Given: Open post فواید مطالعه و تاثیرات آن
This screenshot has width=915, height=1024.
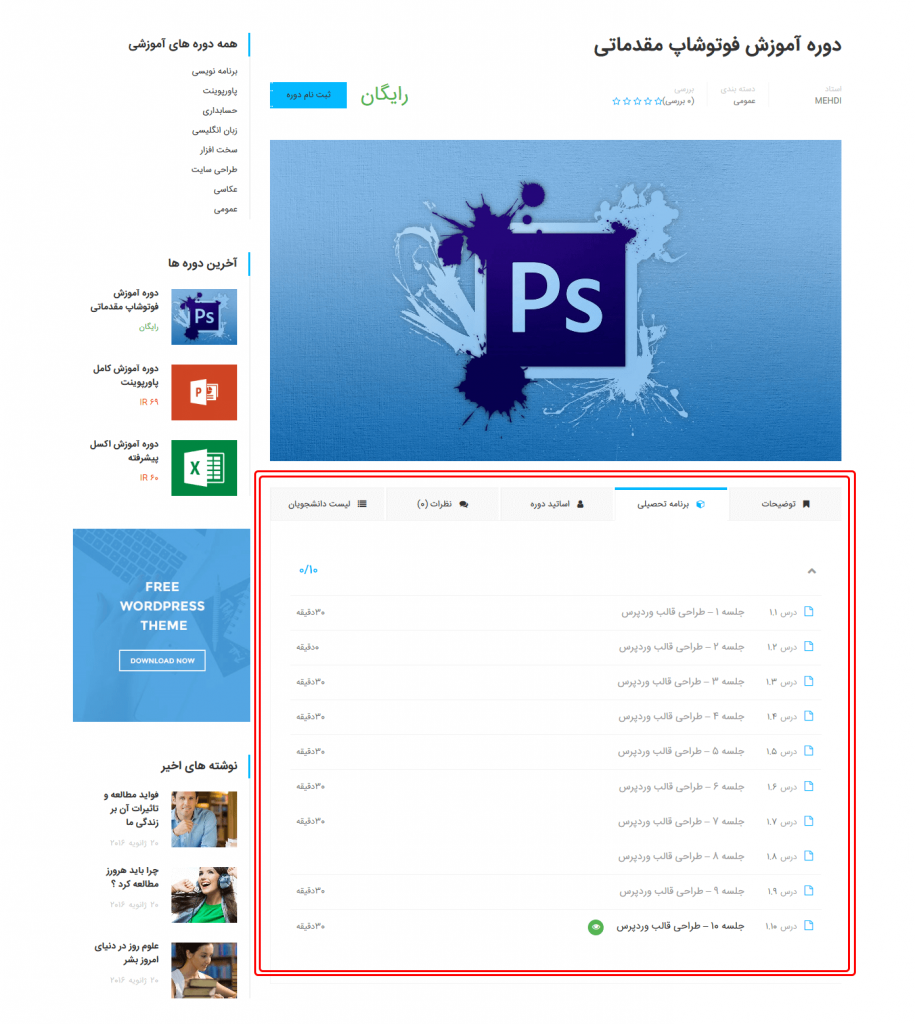Looking at the screenshot, I should tap(131, 808).
